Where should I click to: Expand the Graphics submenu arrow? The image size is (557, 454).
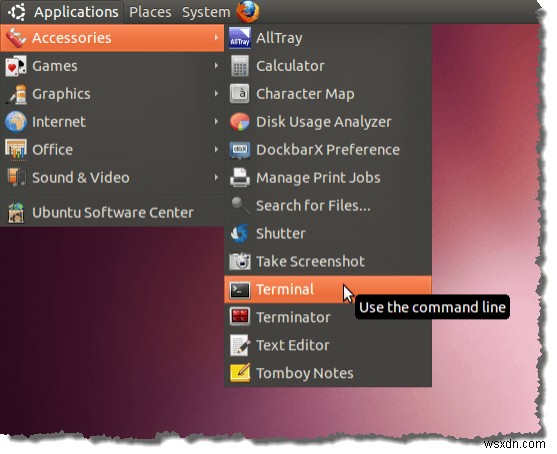coord(216,93)
